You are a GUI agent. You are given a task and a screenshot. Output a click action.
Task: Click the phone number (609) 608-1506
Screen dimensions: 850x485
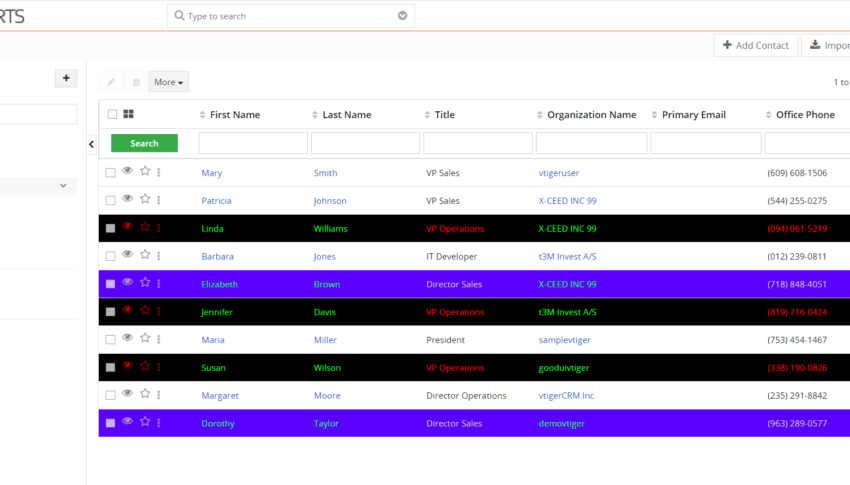[x=797, y=173]
